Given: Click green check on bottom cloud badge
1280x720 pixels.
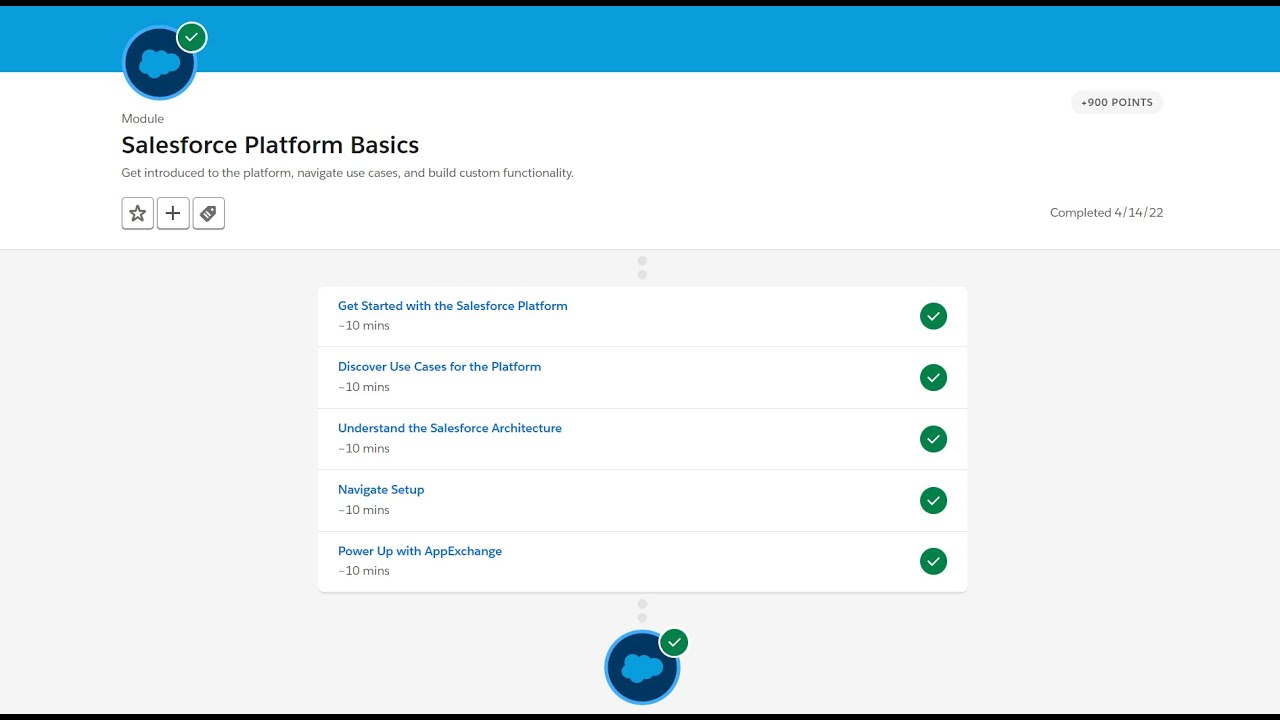Looking at the screenshot, I should pos(674,642).
